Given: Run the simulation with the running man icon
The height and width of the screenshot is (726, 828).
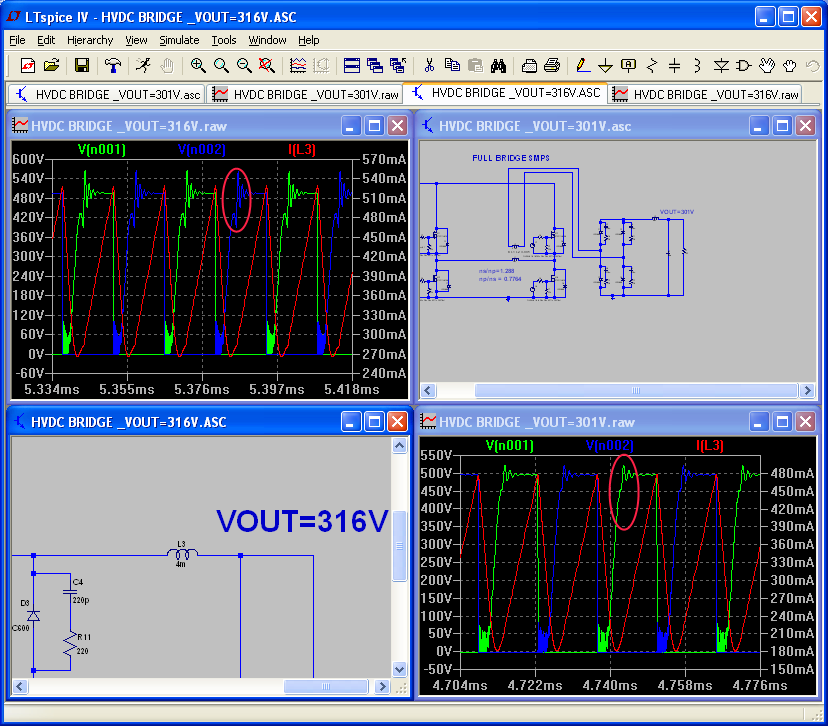Looking at the screenshot, I should pos(143,65).
